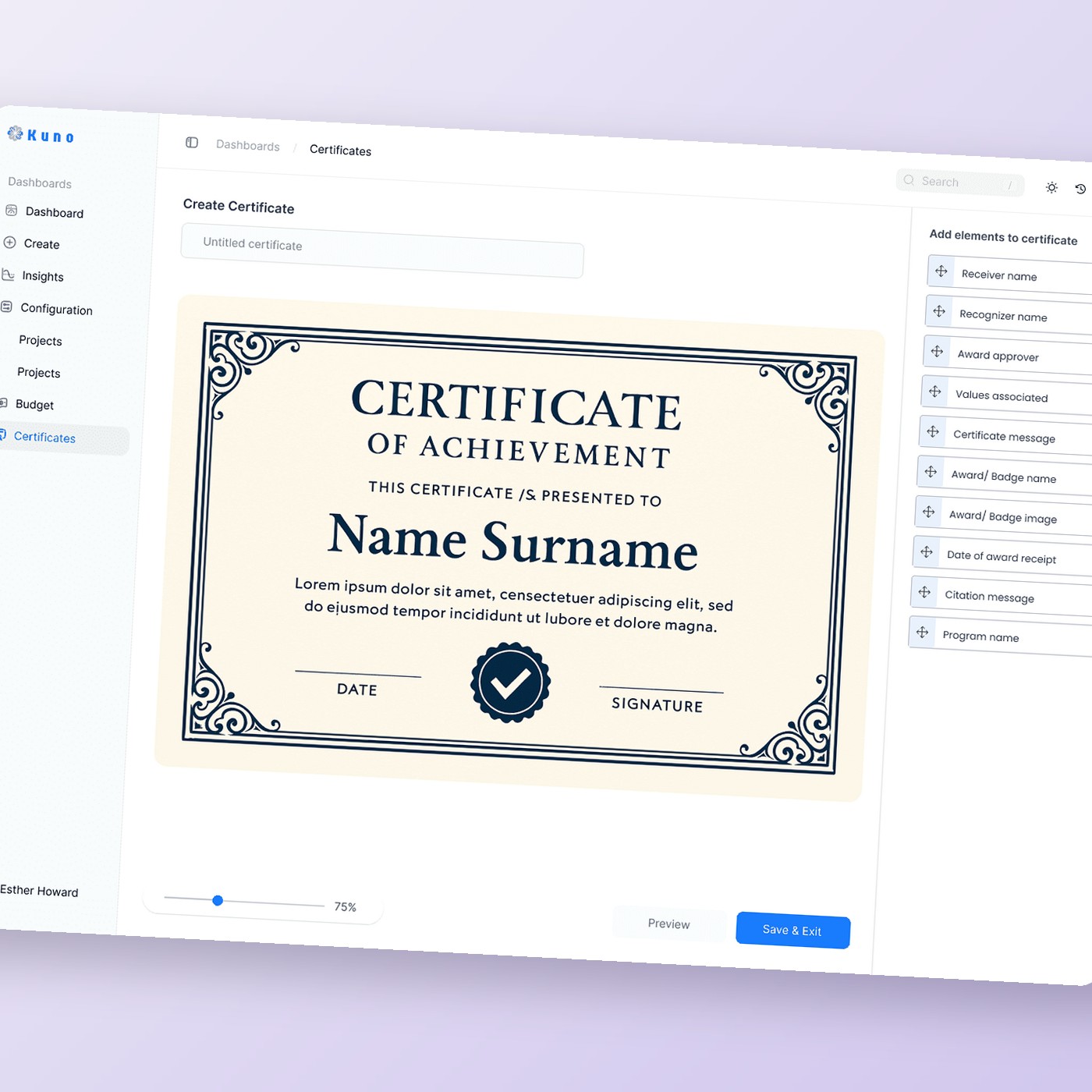Select the certificate template preview

click(518, 548)
